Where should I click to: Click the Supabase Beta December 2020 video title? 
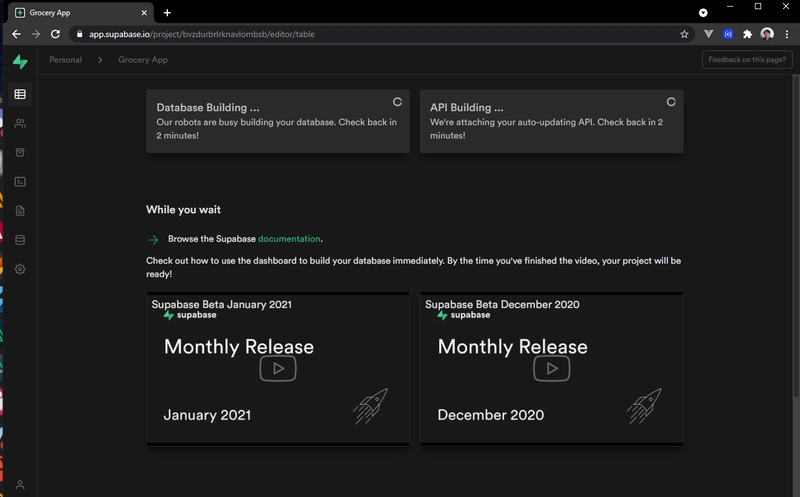(502, 305)
